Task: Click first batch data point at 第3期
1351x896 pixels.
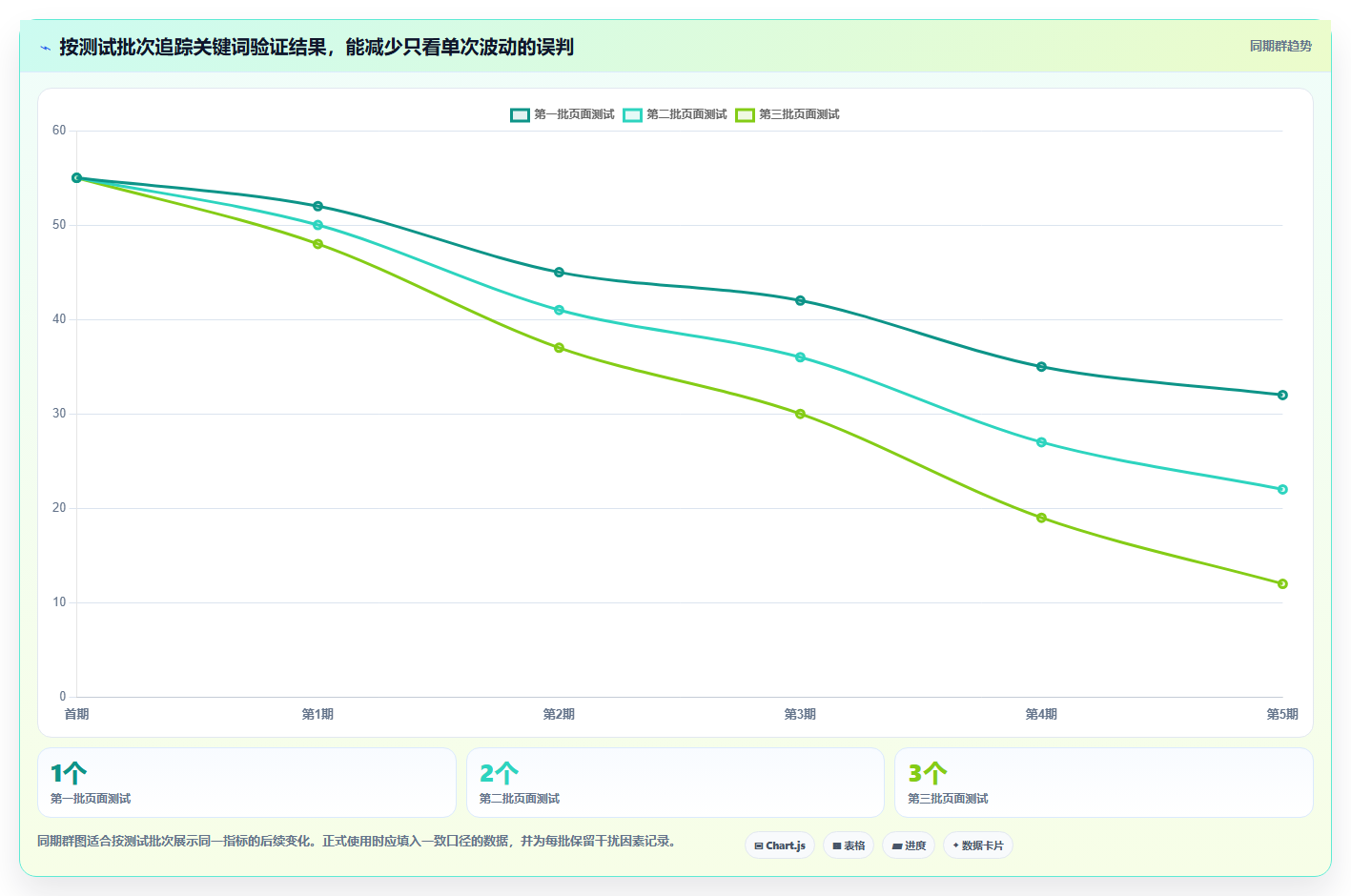Action: 800,300
